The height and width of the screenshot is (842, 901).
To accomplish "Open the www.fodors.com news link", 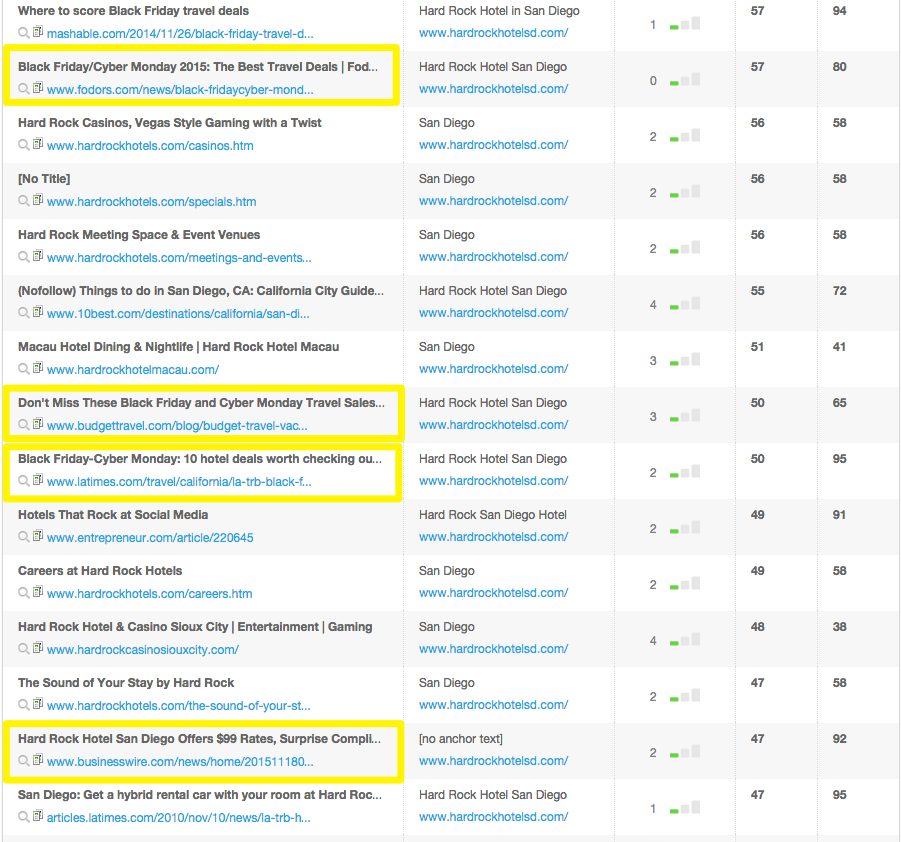I will coord(180,90).
